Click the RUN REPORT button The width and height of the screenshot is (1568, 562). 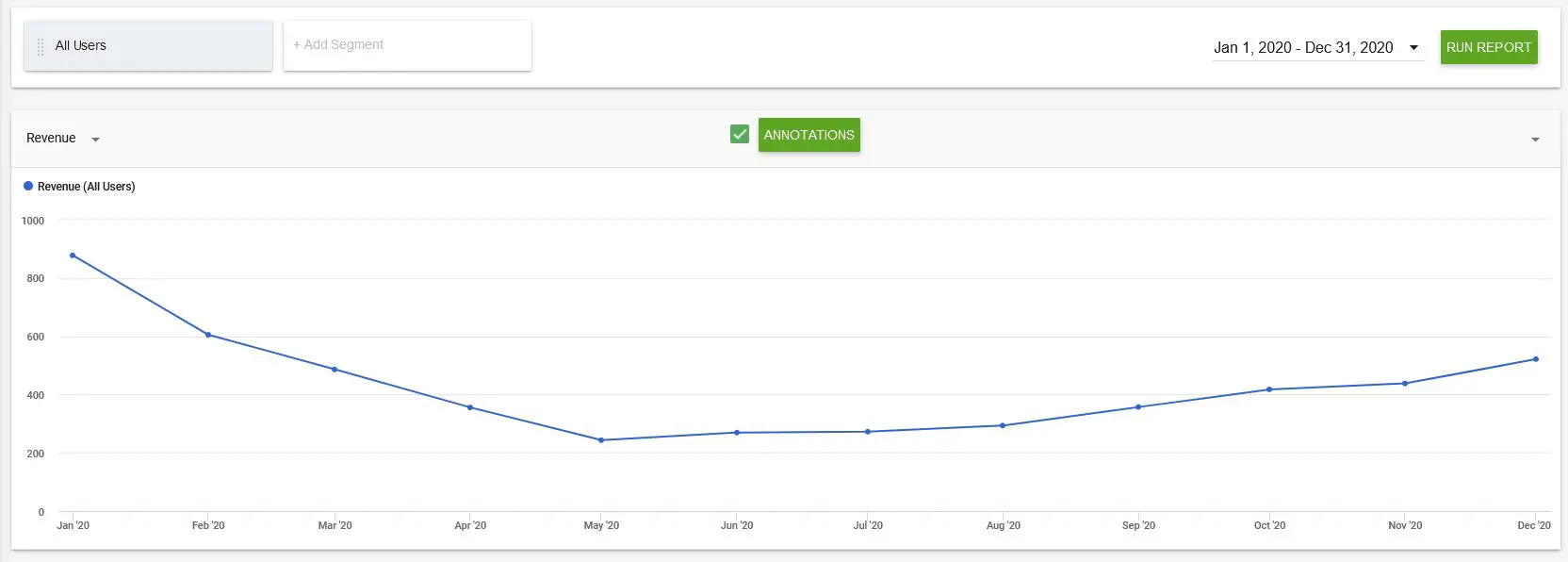point(1489,47)
